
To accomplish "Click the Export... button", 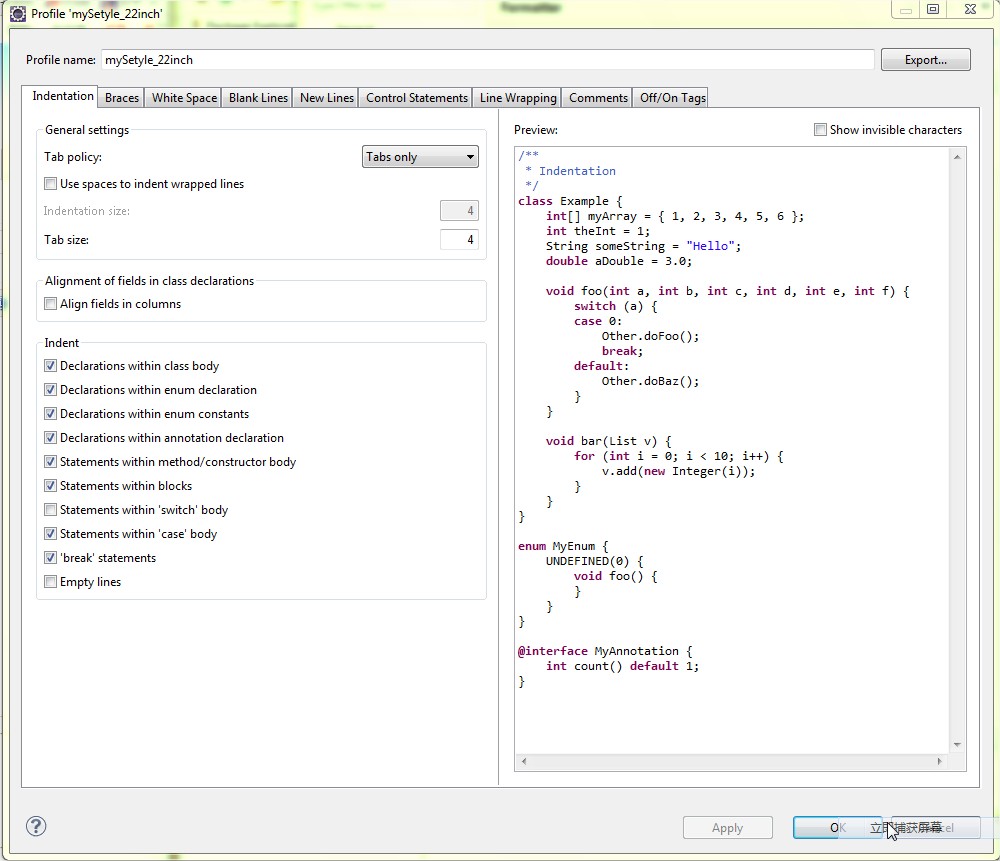I will click(x=925, y=60).
